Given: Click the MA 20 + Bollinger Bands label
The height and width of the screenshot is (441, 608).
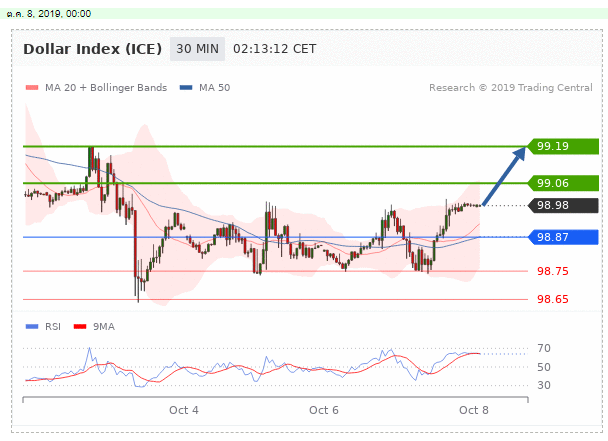Looking at the screenshot, I should click(106, 88).
